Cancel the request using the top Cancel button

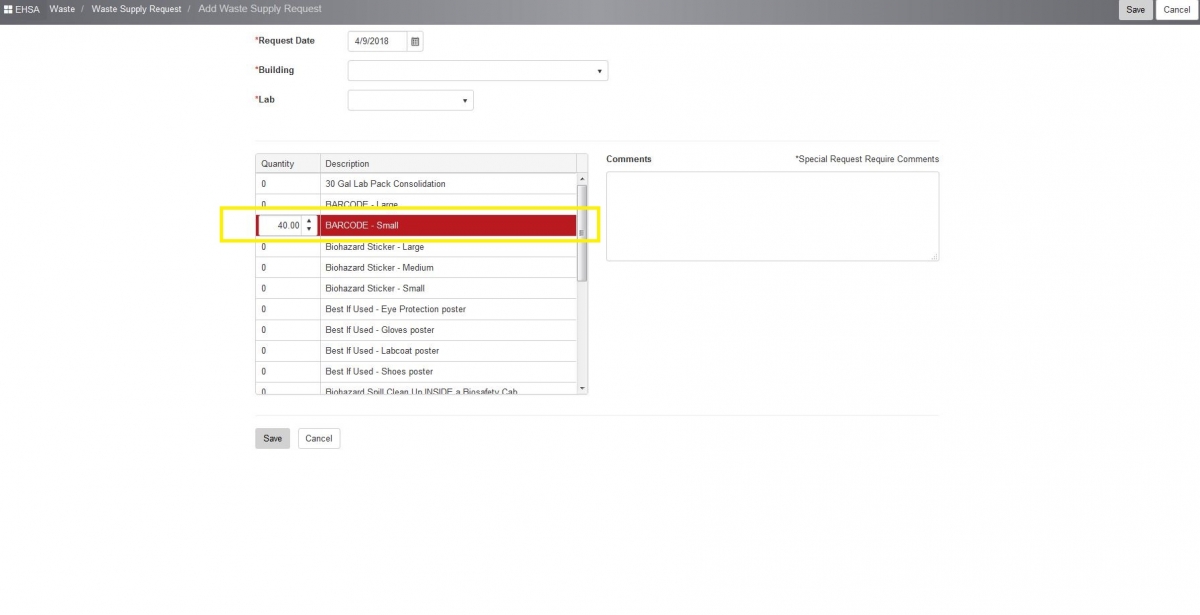coord(1175,9)
